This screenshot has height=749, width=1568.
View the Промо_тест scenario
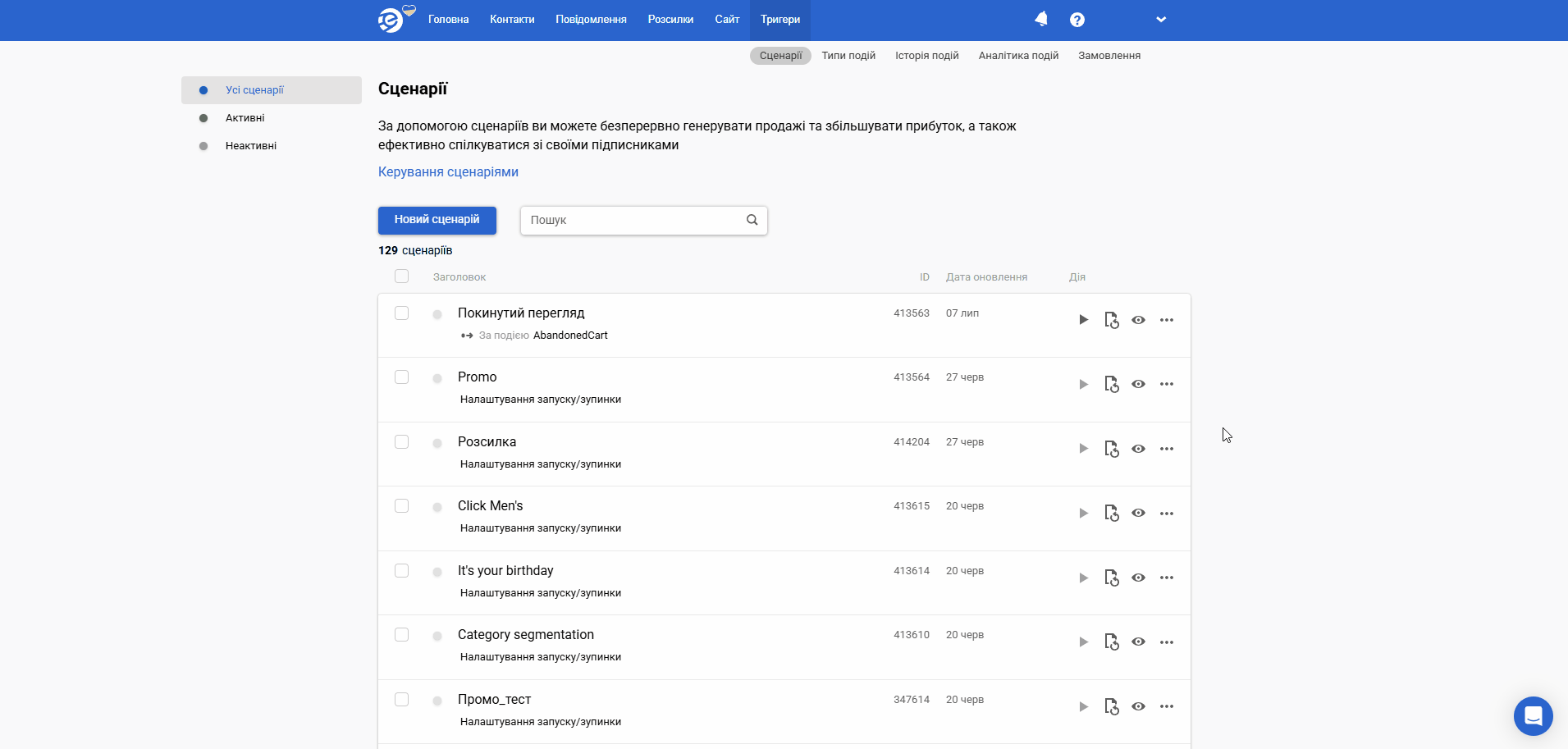pos(1138,706)
